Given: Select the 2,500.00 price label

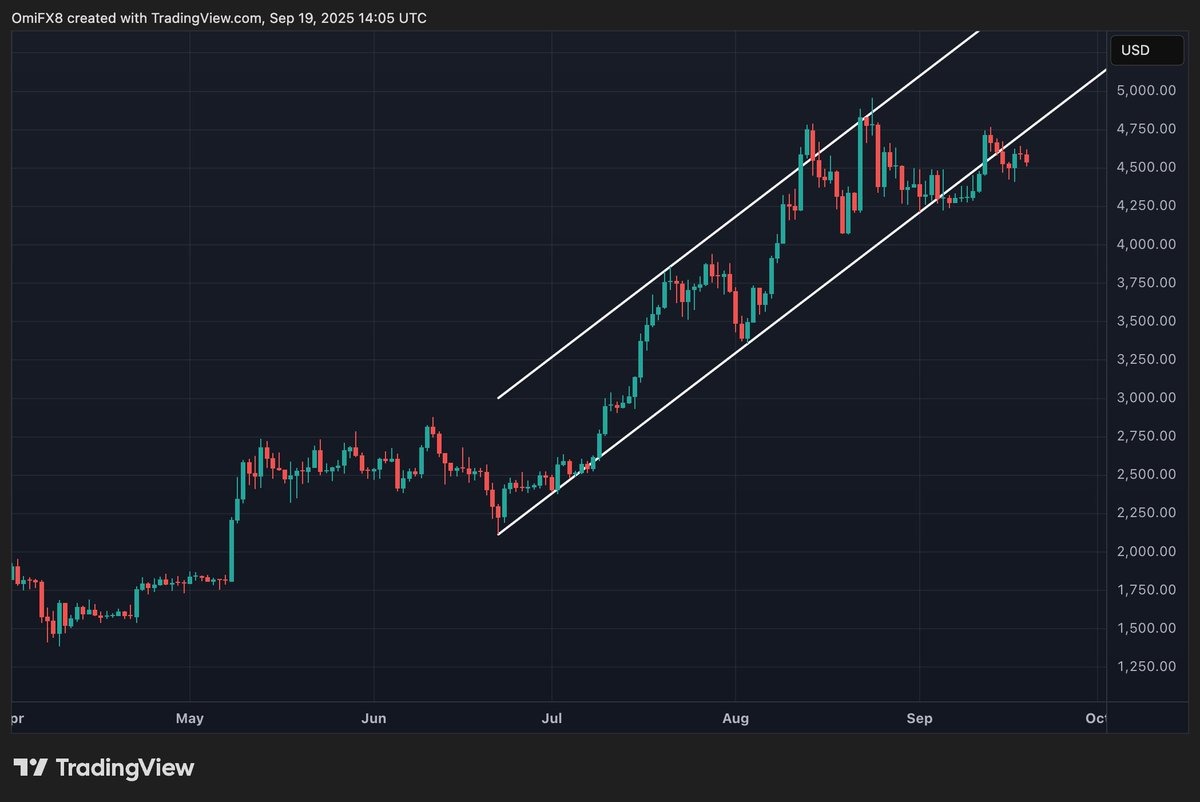Looking at the screenshot, I should 1148,474.
